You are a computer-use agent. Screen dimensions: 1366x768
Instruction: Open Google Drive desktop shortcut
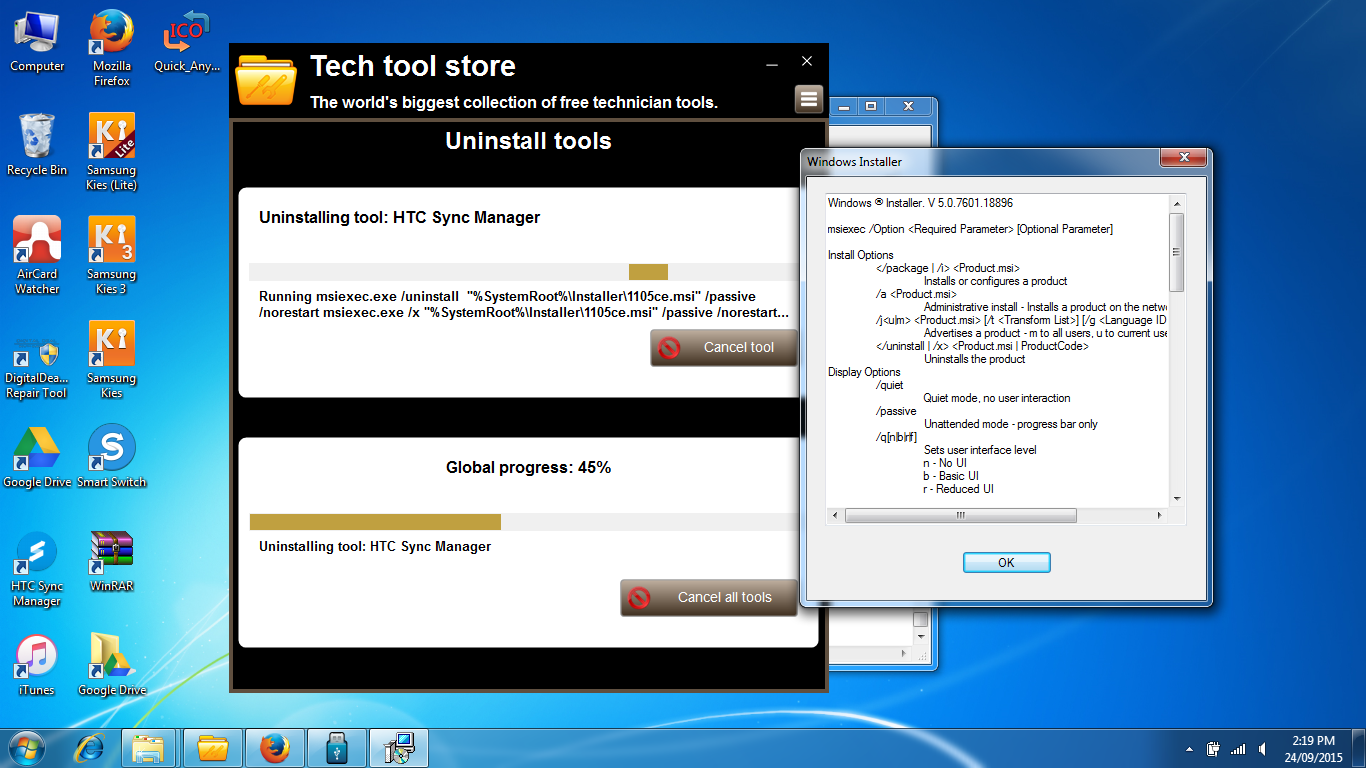(x=37, y=457)
